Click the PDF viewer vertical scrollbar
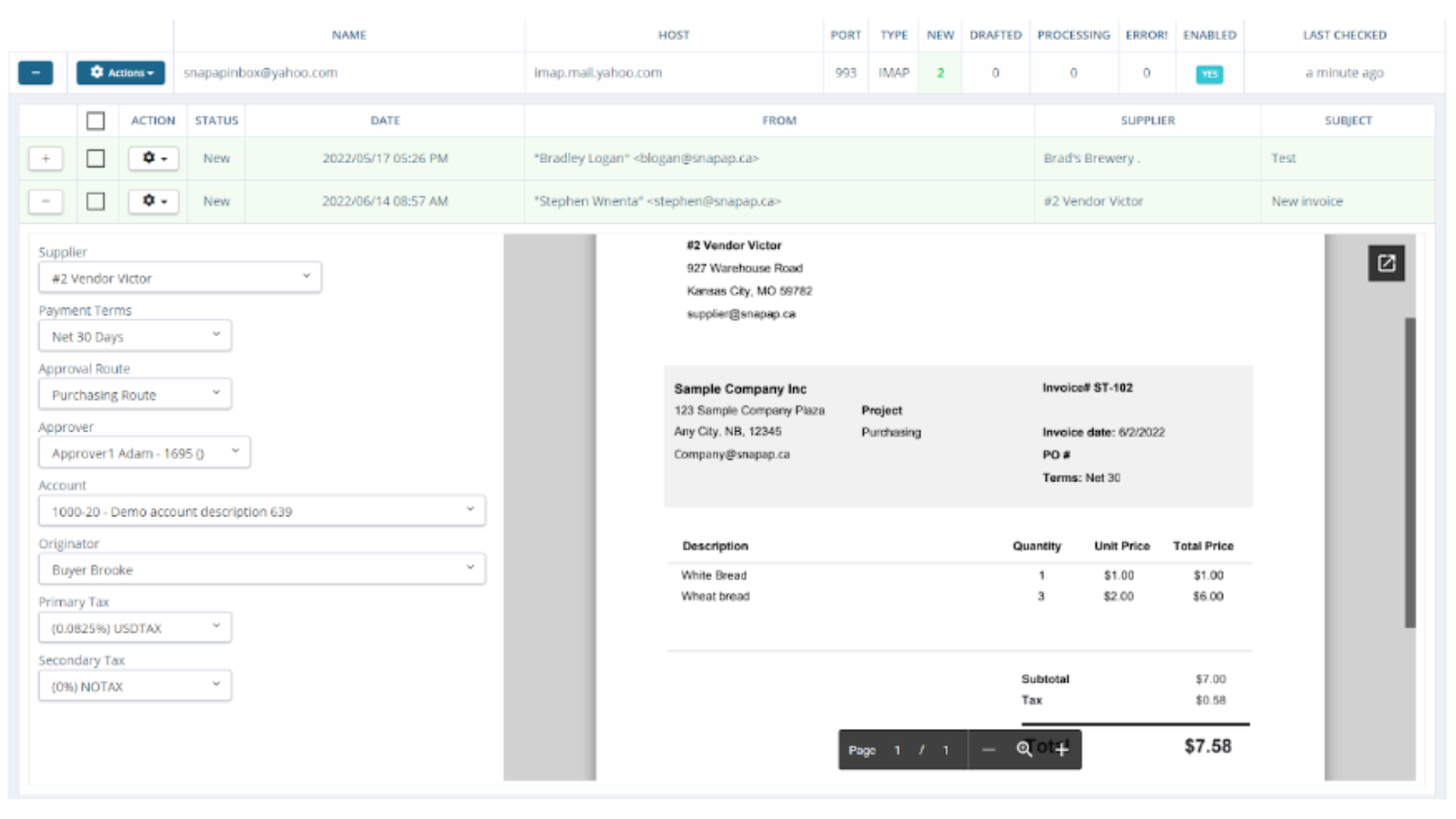This screenshot has height=819, width=1456. (1410, 472)
